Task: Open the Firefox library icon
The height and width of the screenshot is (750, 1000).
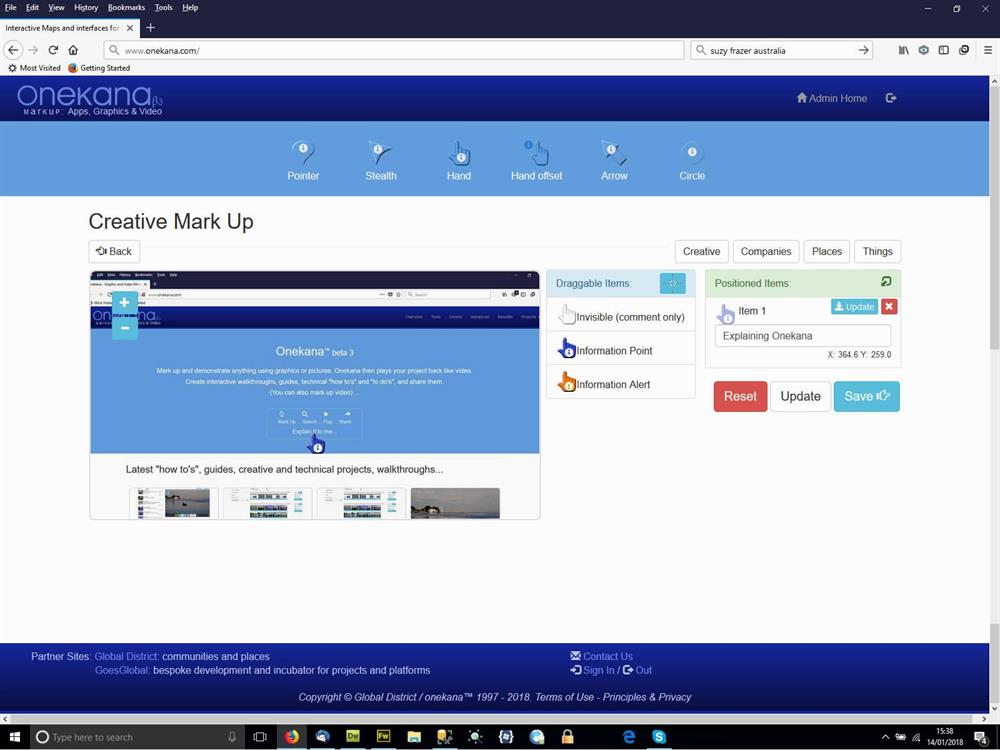Action: (904, 50)
